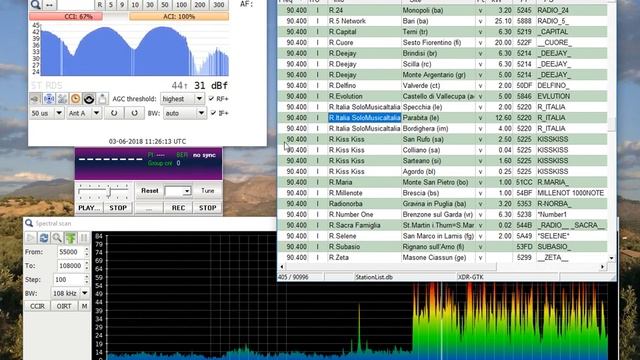640x360 pixels.
Task: Click the icon beside the clock on left
Action: click(62, 99)
